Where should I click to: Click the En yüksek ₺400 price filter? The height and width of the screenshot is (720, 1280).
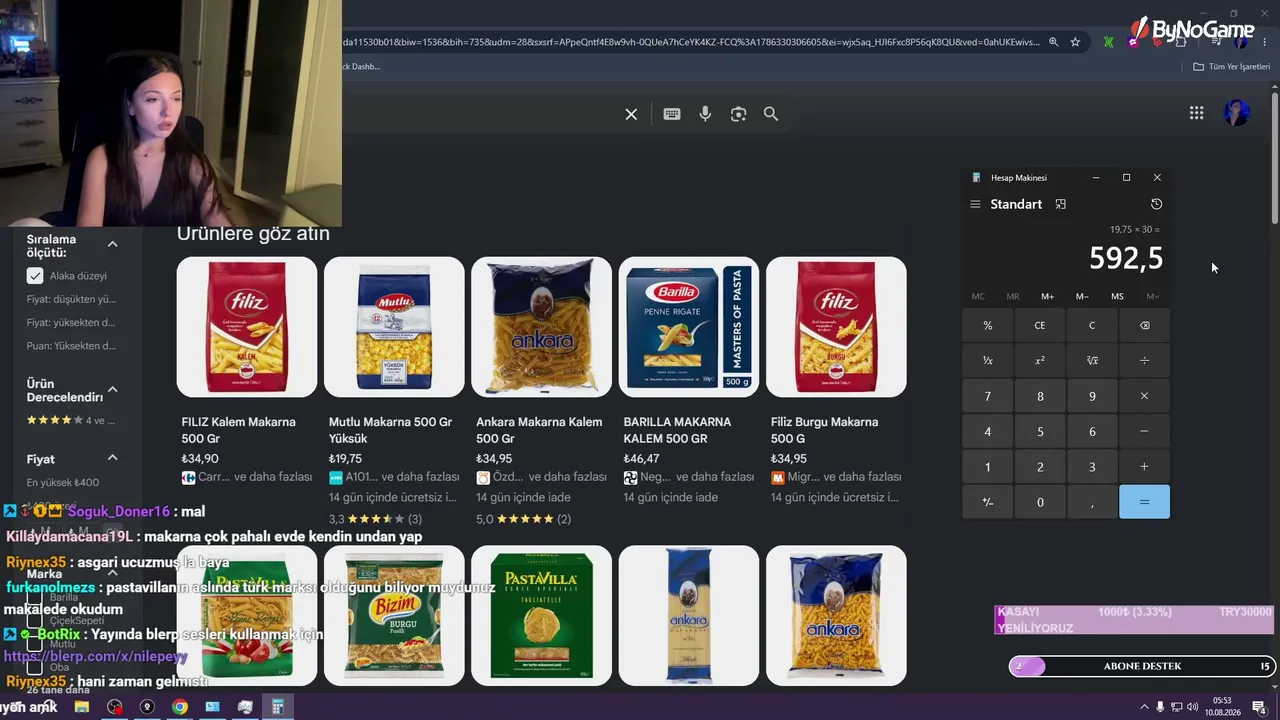[63, 482]
